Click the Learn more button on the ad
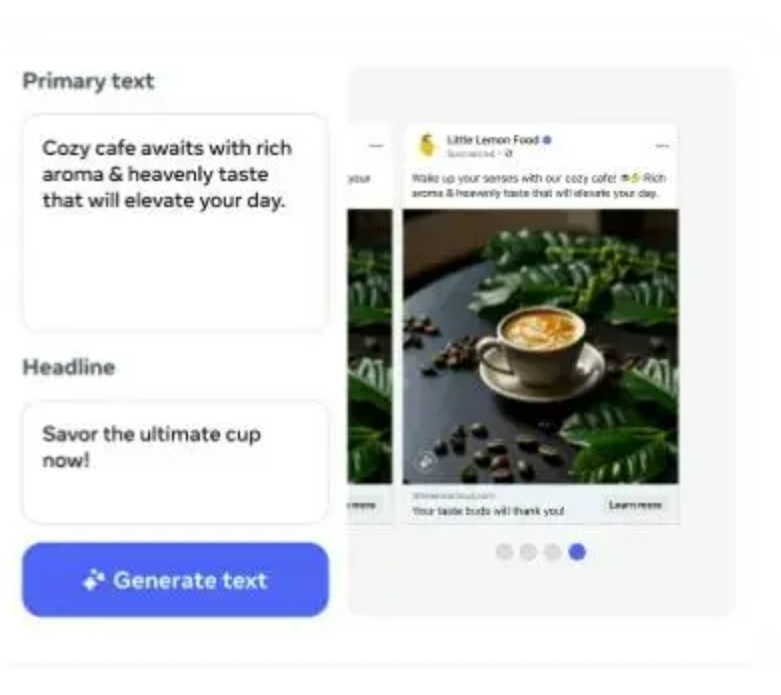This screenshot has width=781, height=695. click(635, 505)
